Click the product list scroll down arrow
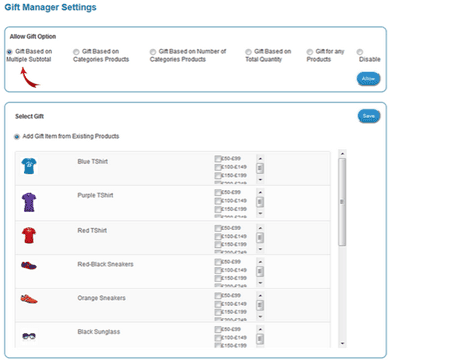The height and width of the screenshot is (360, 470). [x=342, y=344]
